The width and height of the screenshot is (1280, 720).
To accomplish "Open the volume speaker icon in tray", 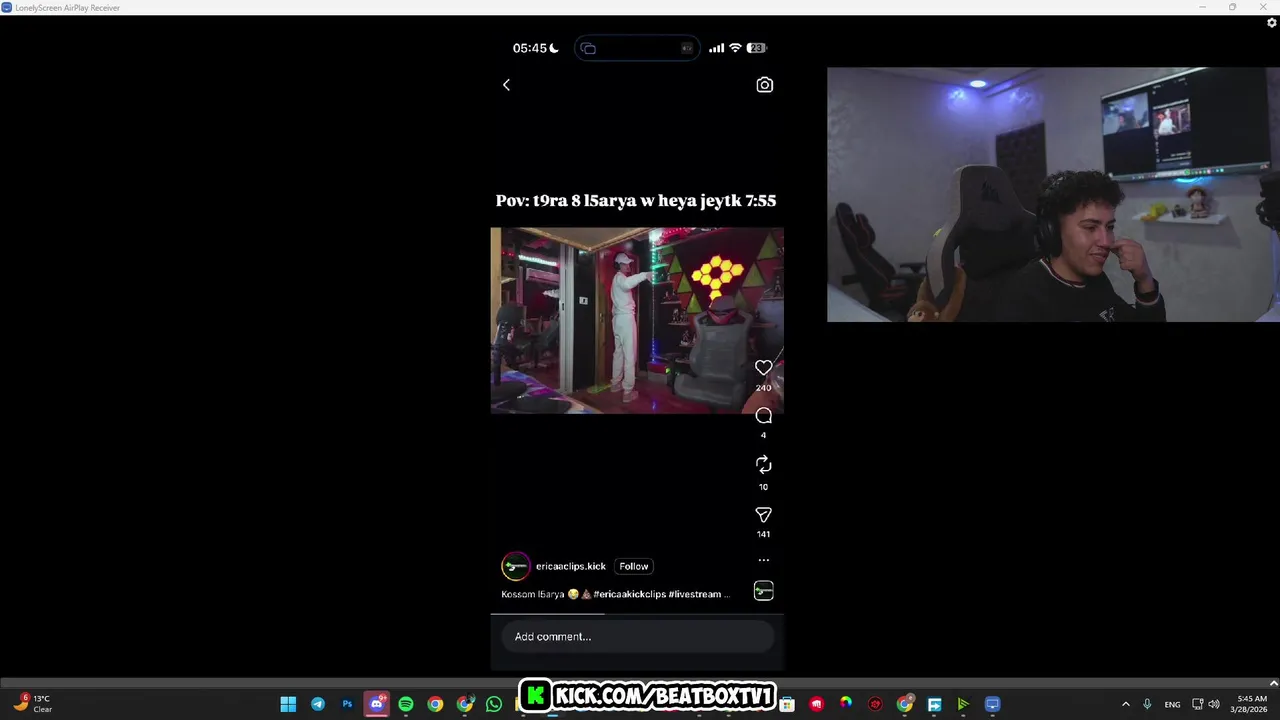I will (1214, 704).
